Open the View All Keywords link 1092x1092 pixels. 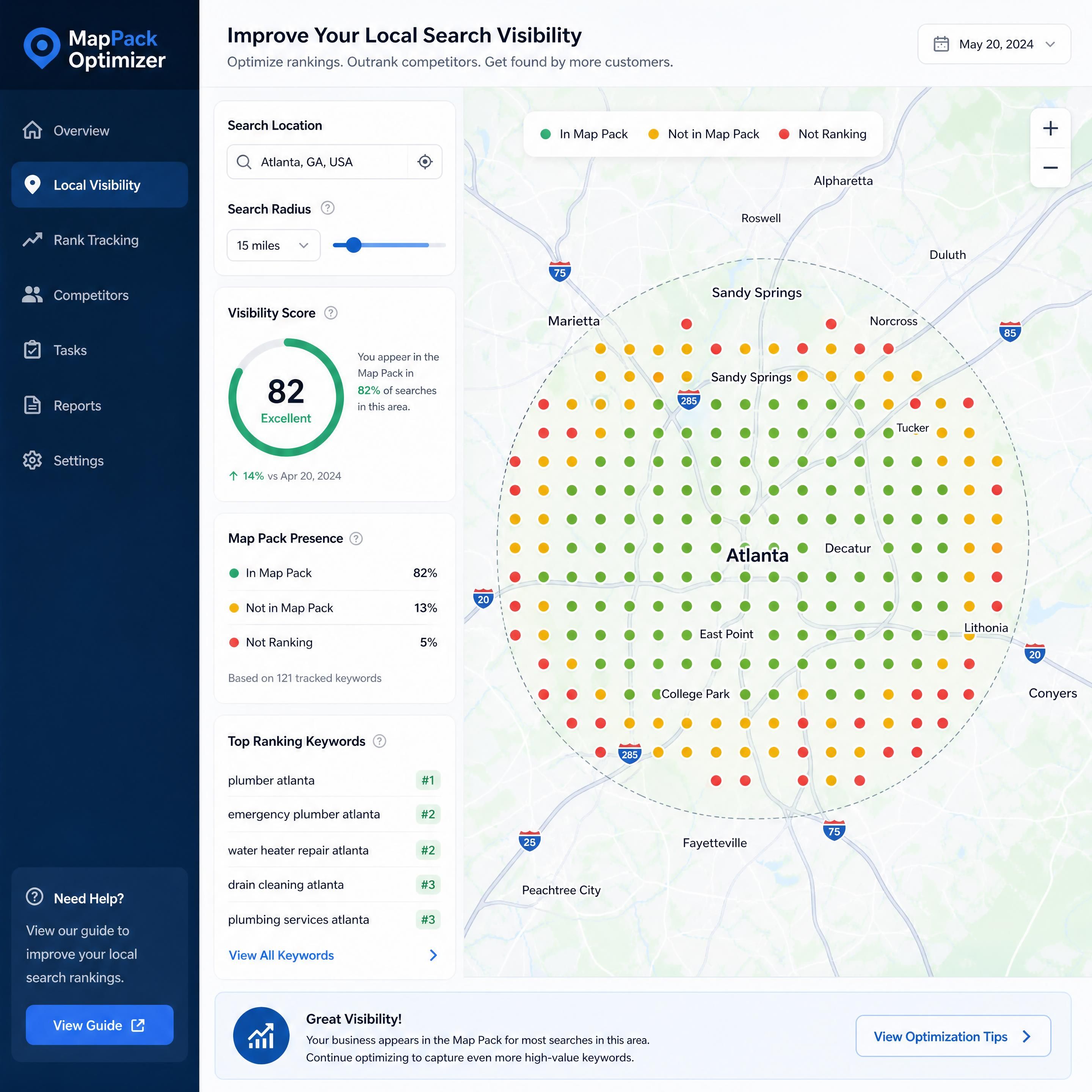pos(281,955)
